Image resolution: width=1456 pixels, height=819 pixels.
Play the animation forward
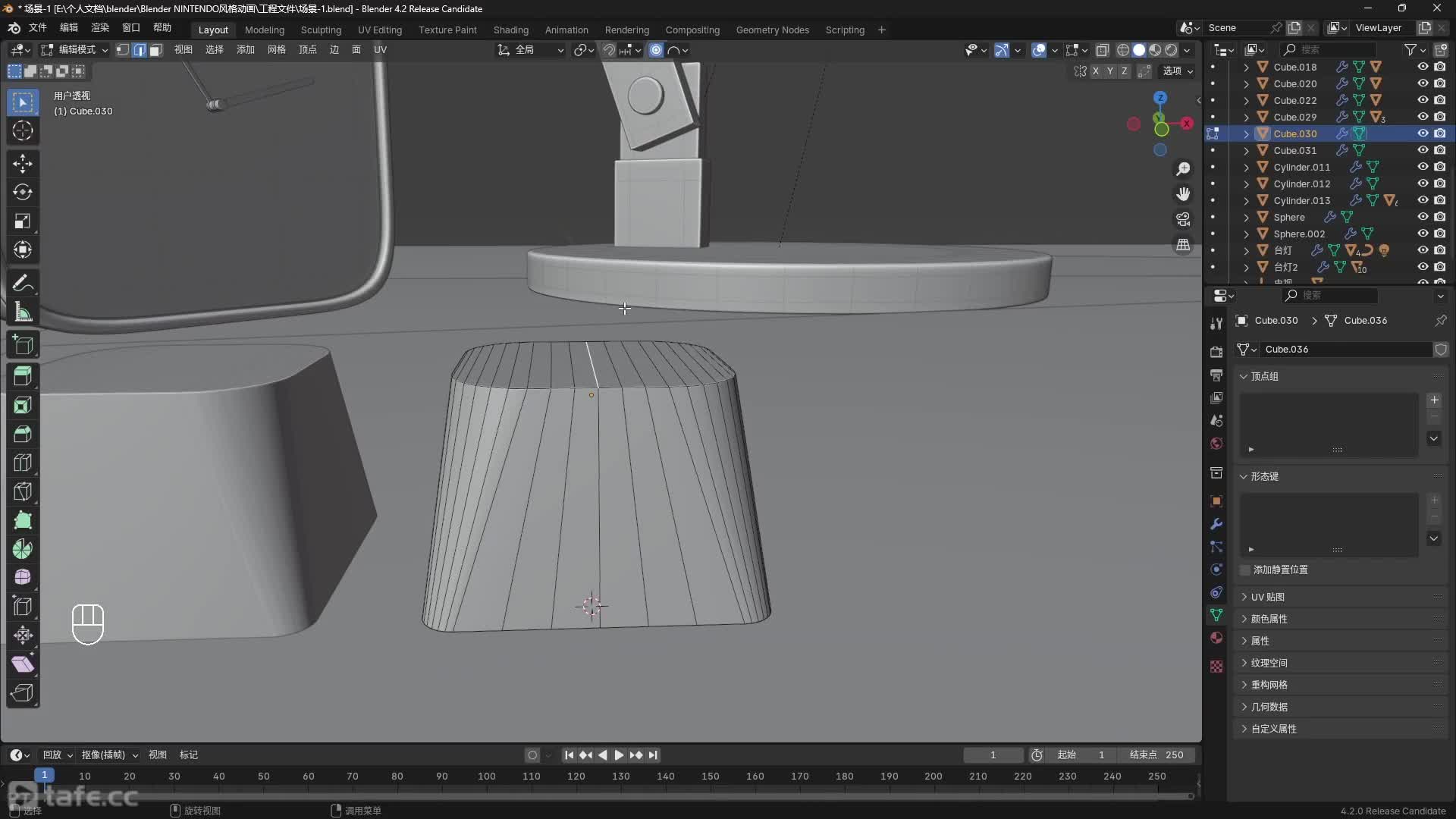point(619,755)
